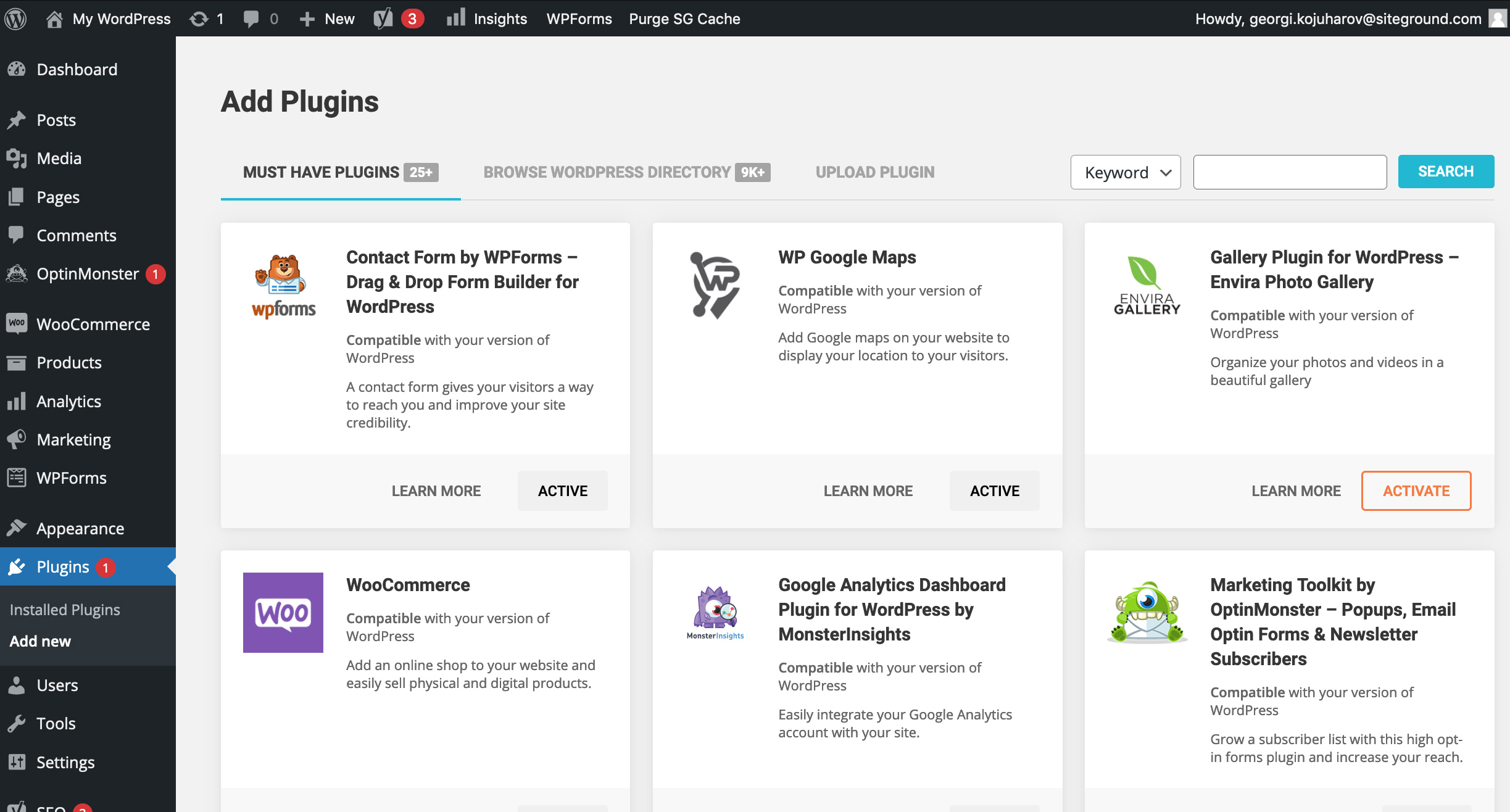Click the Tools wrench icon
The height and width of the screenshot is (812, 1510).
click(17, 723)
